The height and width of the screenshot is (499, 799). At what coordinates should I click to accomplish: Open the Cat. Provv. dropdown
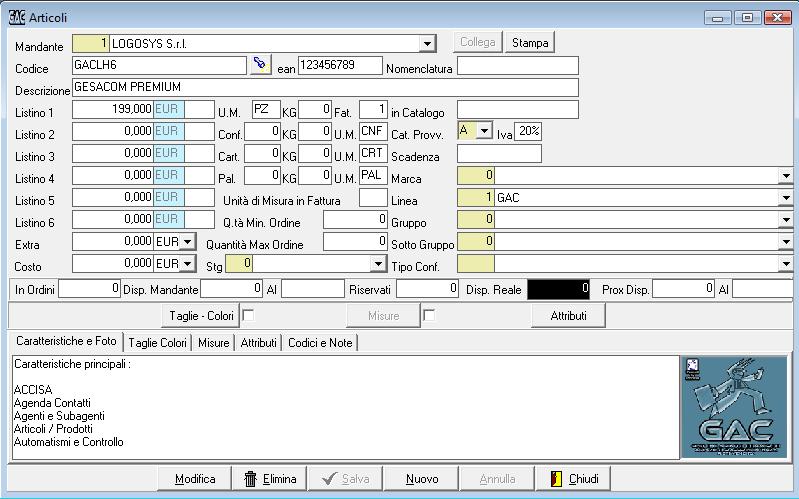(x=485, y=131)
